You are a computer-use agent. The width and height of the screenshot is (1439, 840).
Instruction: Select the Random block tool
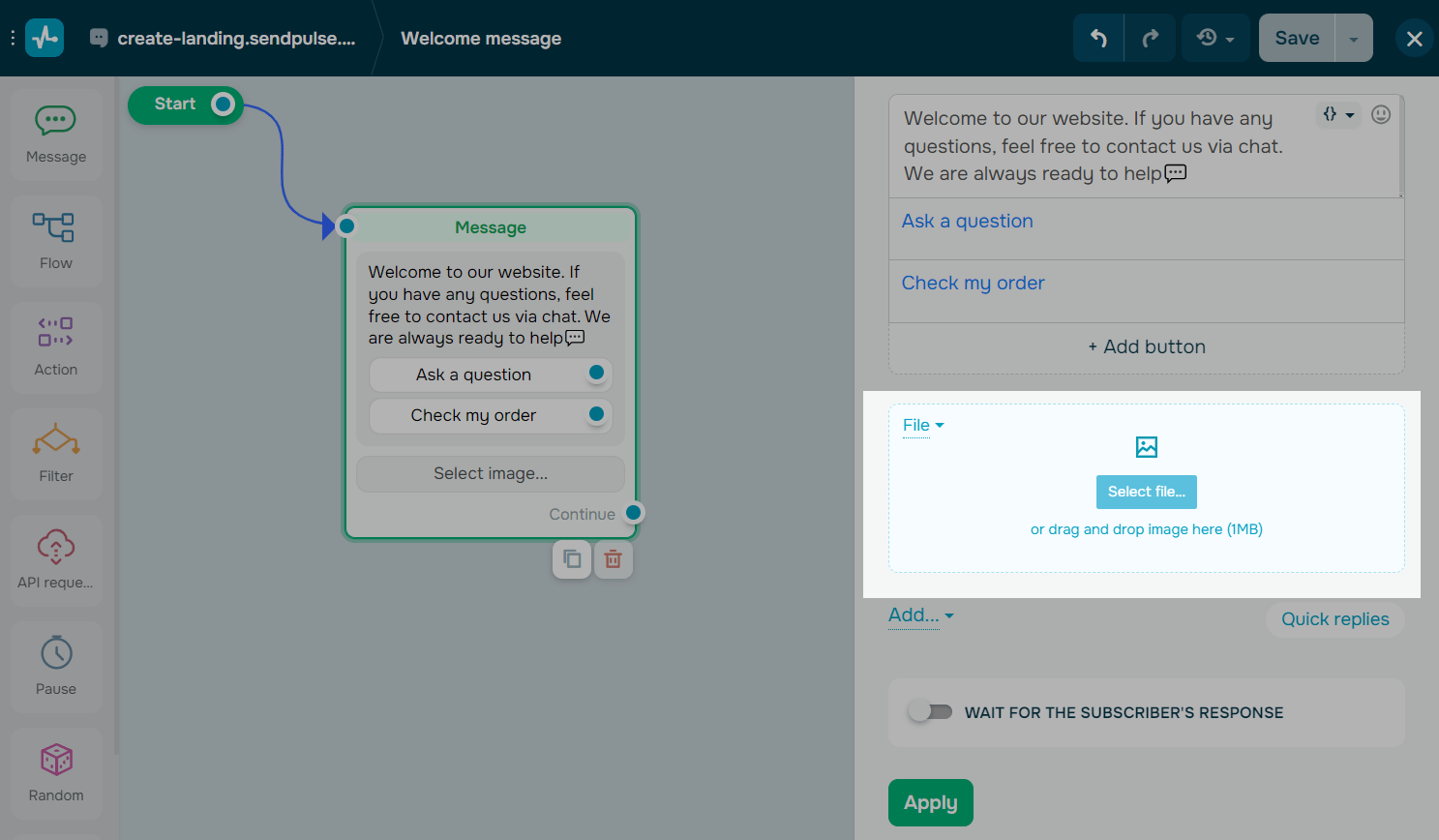coord(55,772)
